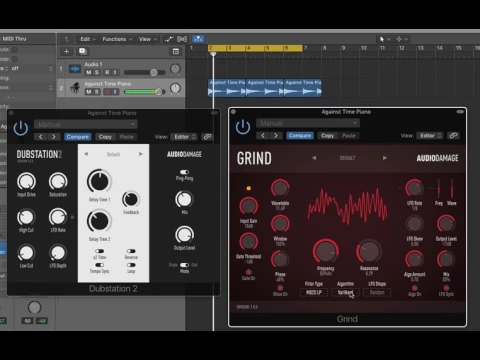Toggle the flex view icon in toolbar

(x=182, y=39)
